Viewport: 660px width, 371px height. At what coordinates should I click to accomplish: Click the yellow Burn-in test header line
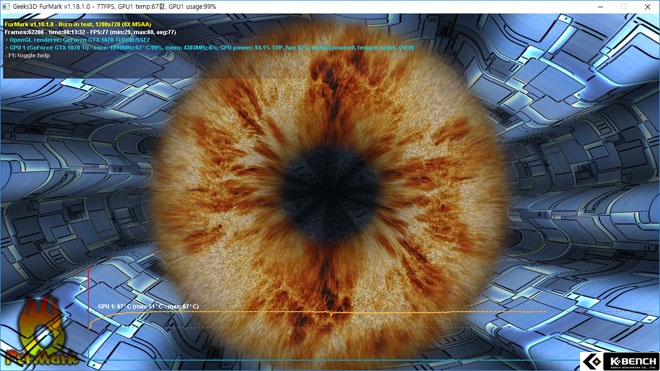78,24
